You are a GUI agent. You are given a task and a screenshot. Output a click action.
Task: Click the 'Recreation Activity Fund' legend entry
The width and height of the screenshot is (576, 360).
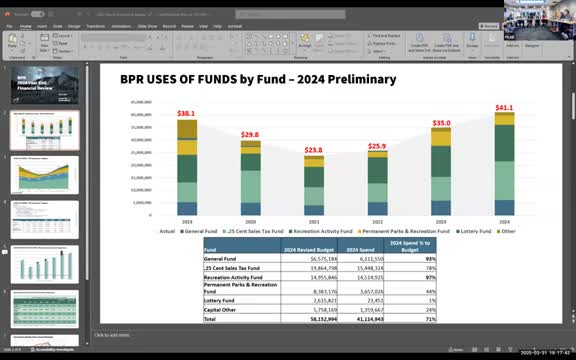pyautogui.click(x=321, y=231)
